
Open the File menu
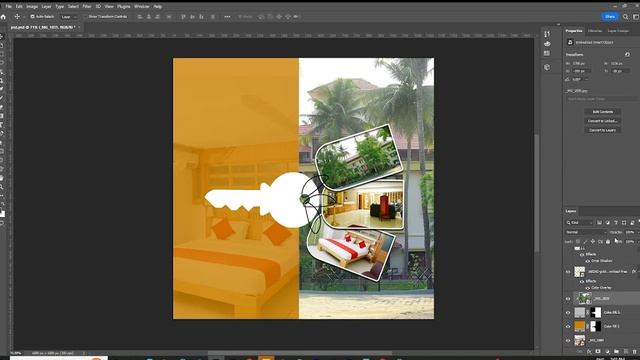pos(8,7)
